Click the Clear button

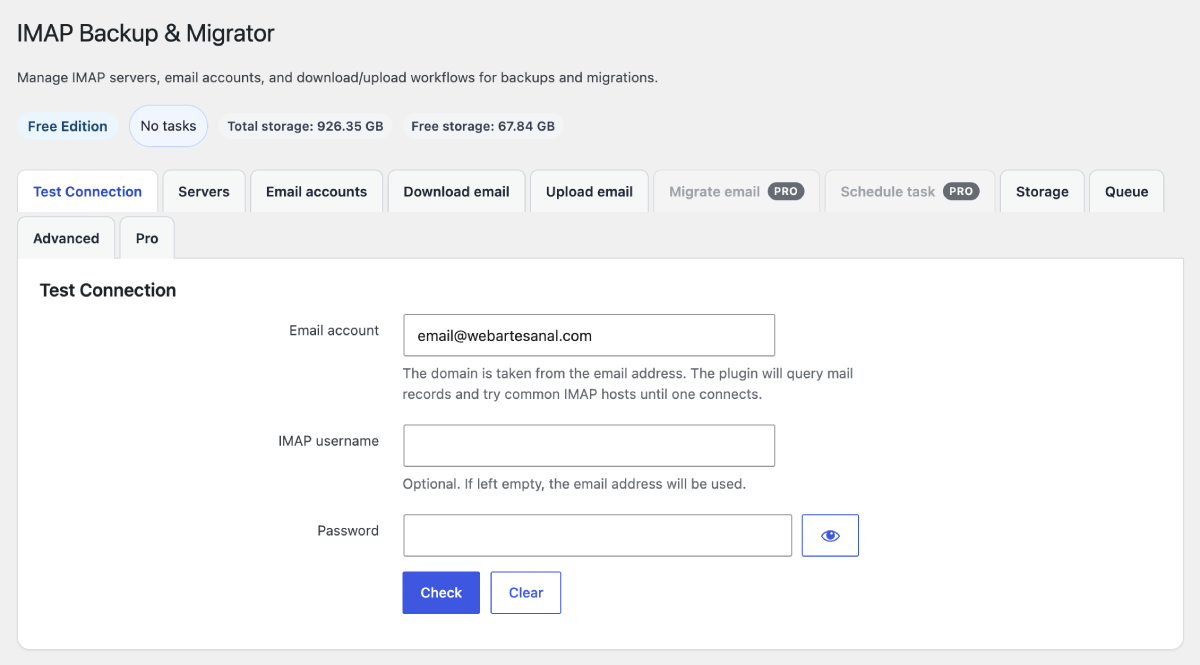(526, 593)
